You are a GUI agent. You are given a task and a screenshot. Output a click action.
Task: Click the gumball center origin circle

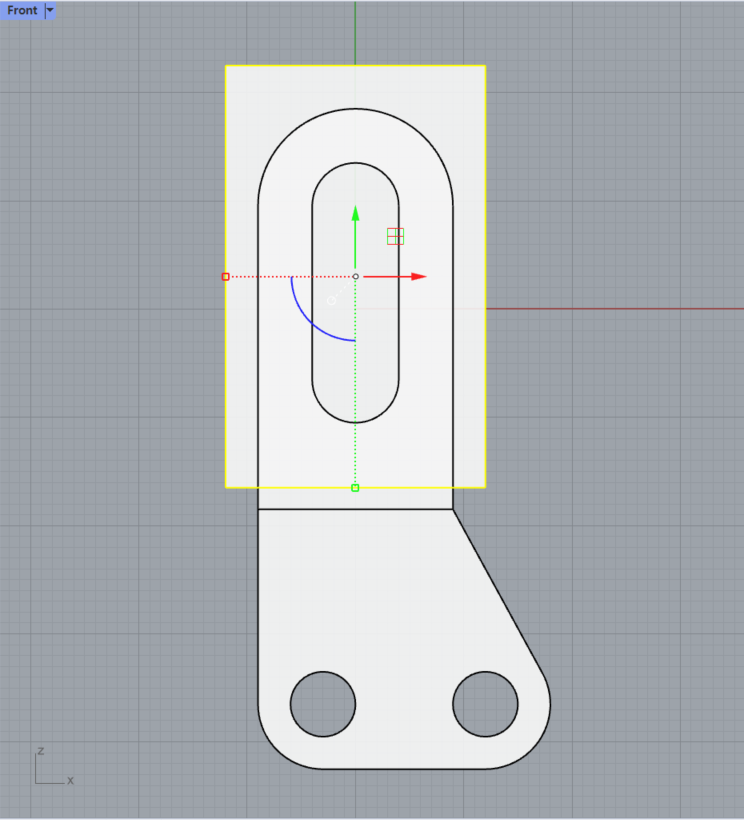click(x=356, y=277)
